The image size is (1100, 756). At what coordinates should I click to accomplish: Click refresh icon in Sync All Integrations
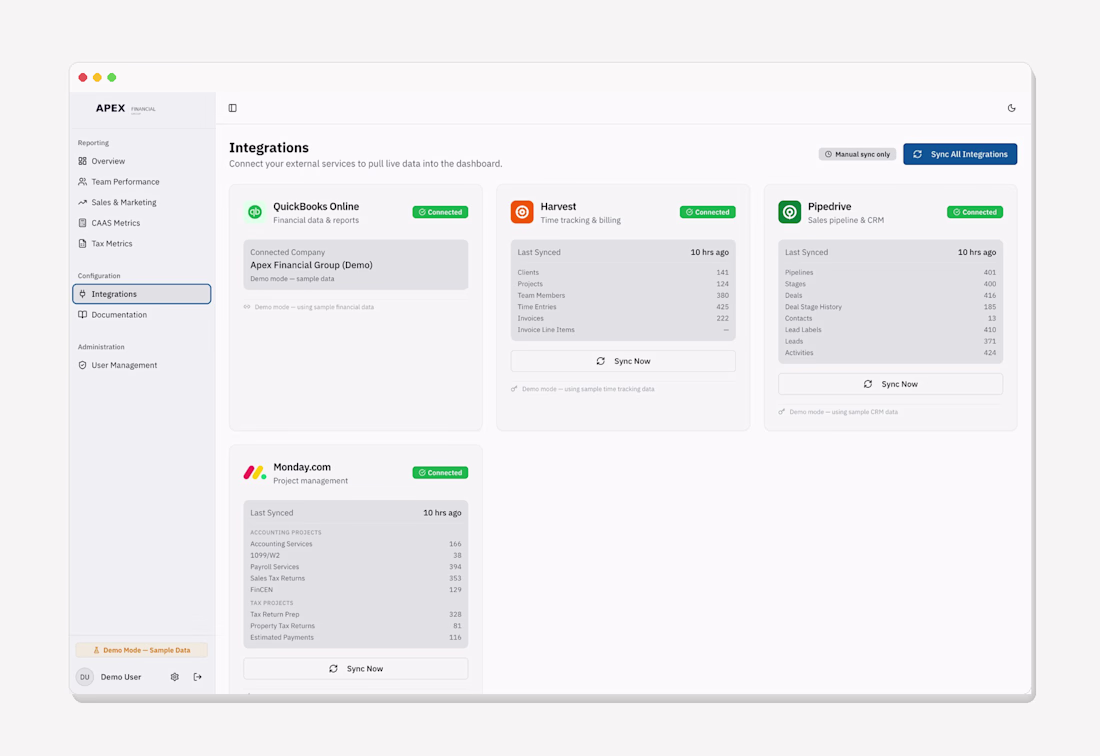917,154
